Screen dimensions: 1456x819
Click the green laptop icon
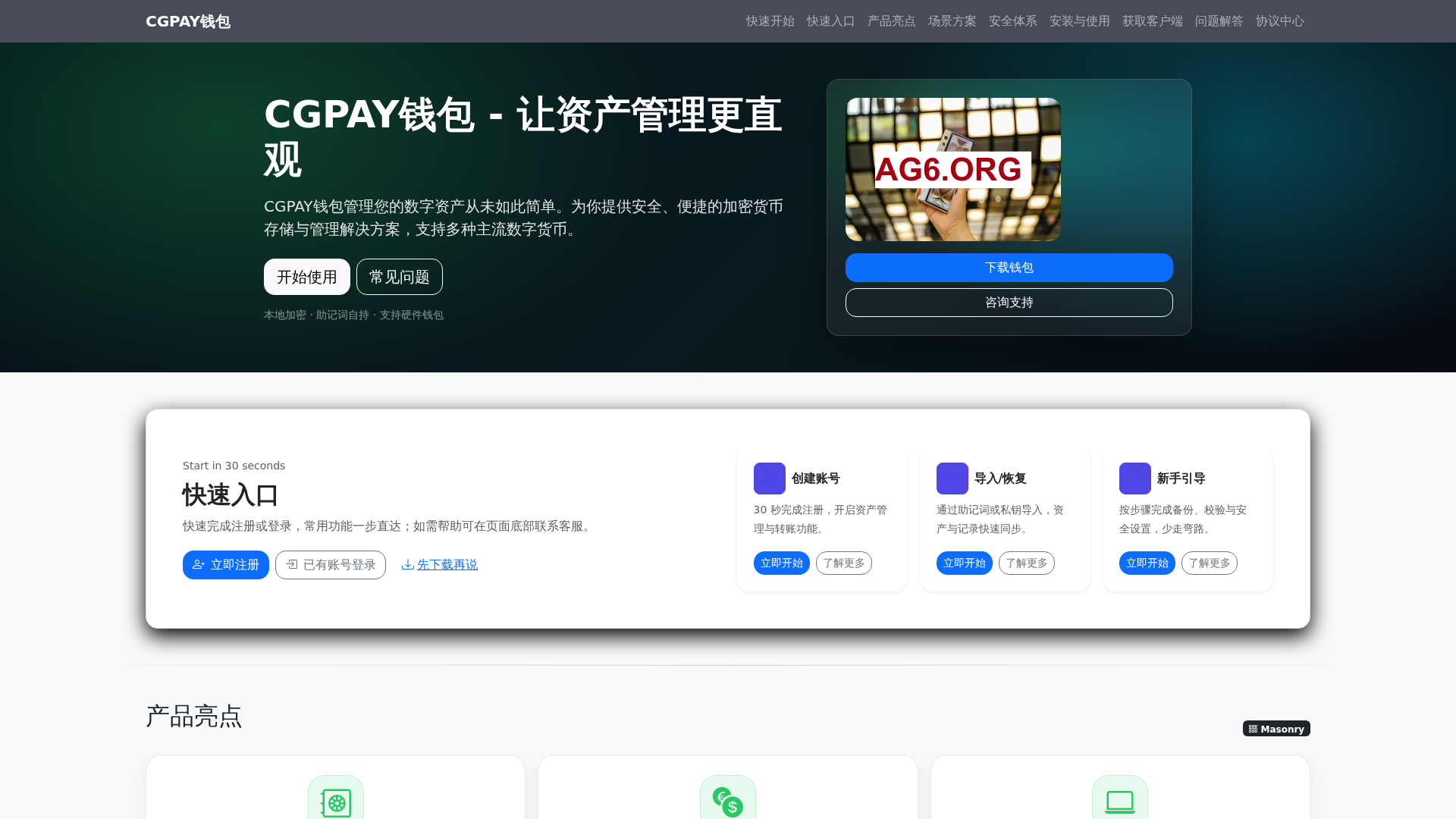(1120, 802)
